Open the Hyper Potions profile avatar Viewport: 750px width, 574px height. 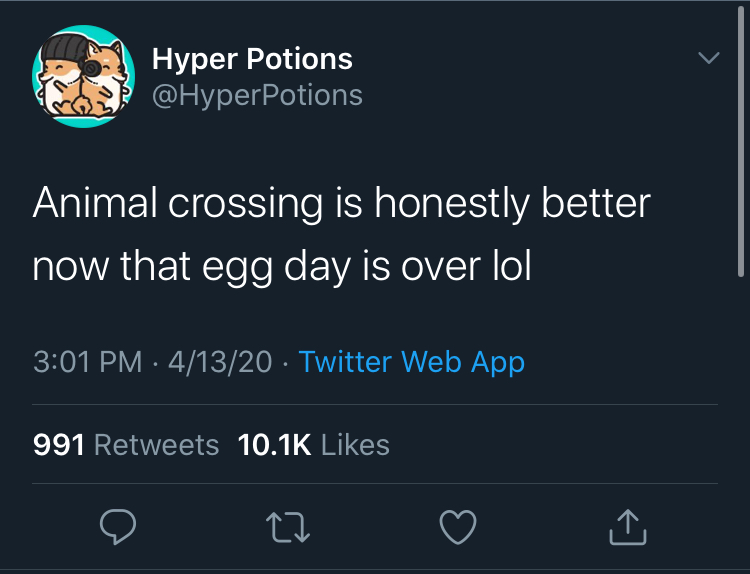[83, 76]
